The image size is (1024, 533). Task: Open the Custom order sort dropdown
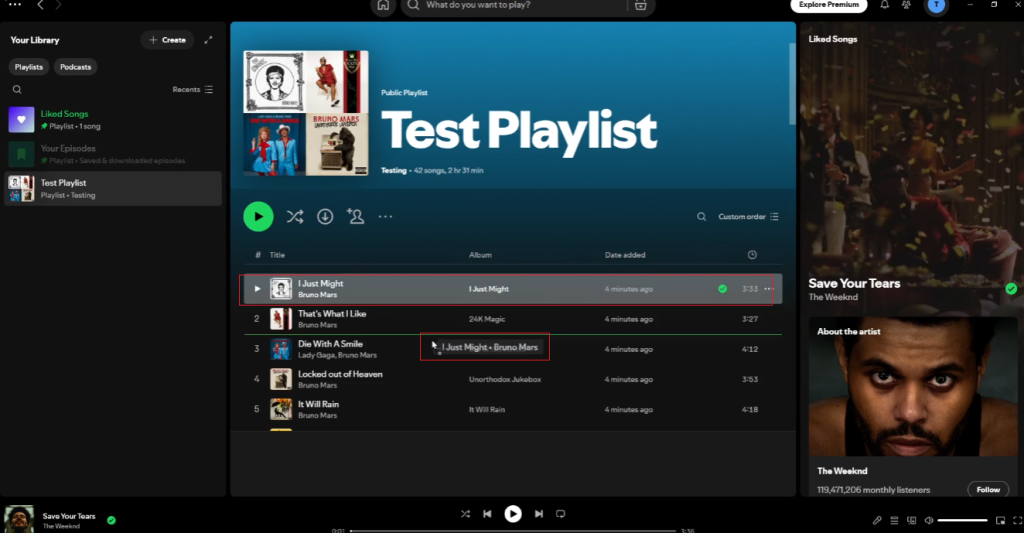click(x=748, y=217)
